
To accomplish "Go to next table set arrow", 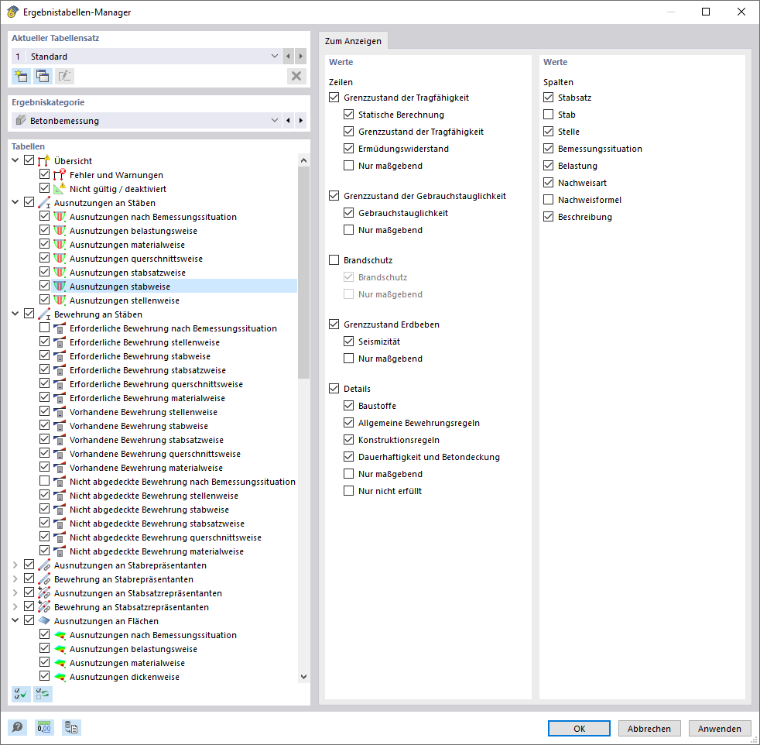I will click(x=301, y=56).
